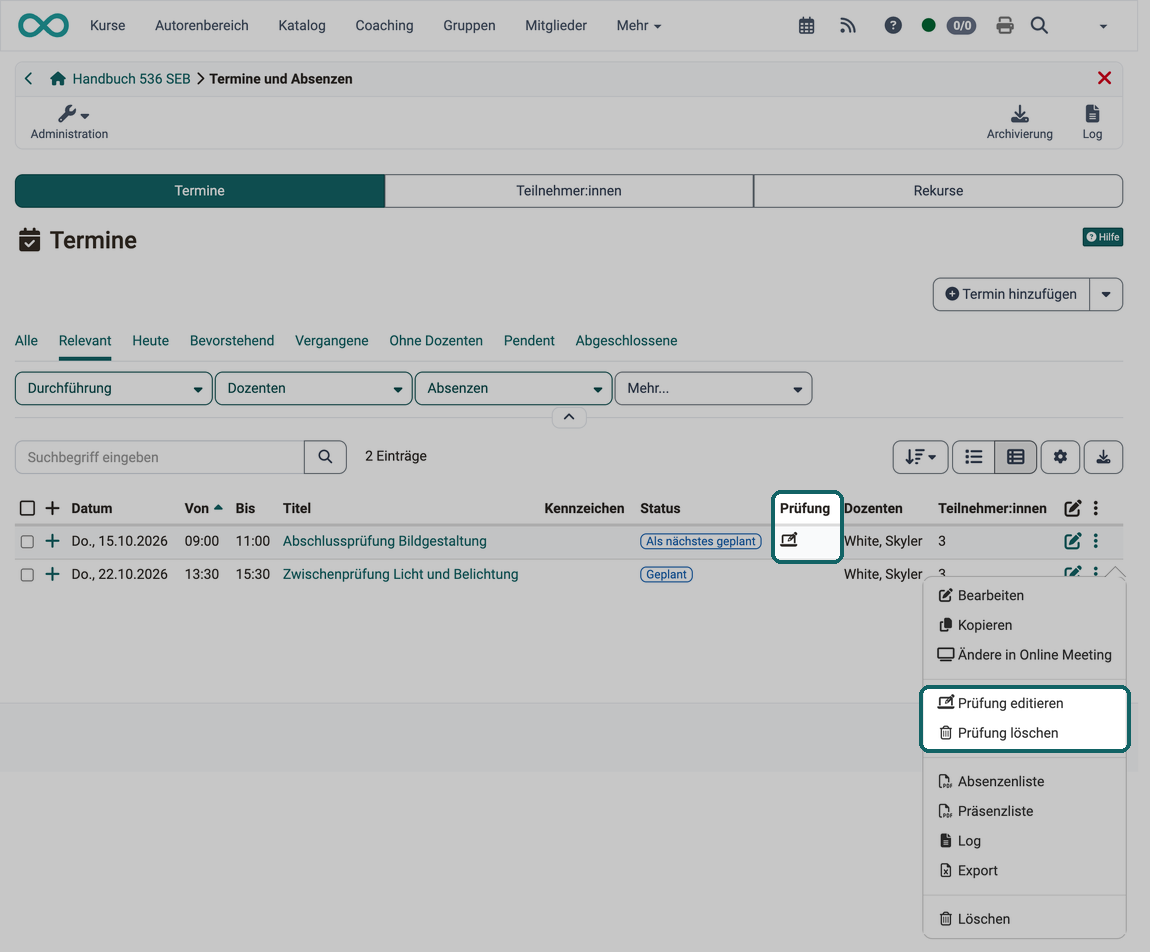Run search with magnifier button
Viewport: 1150px width, 952px height.
(325, 457)
